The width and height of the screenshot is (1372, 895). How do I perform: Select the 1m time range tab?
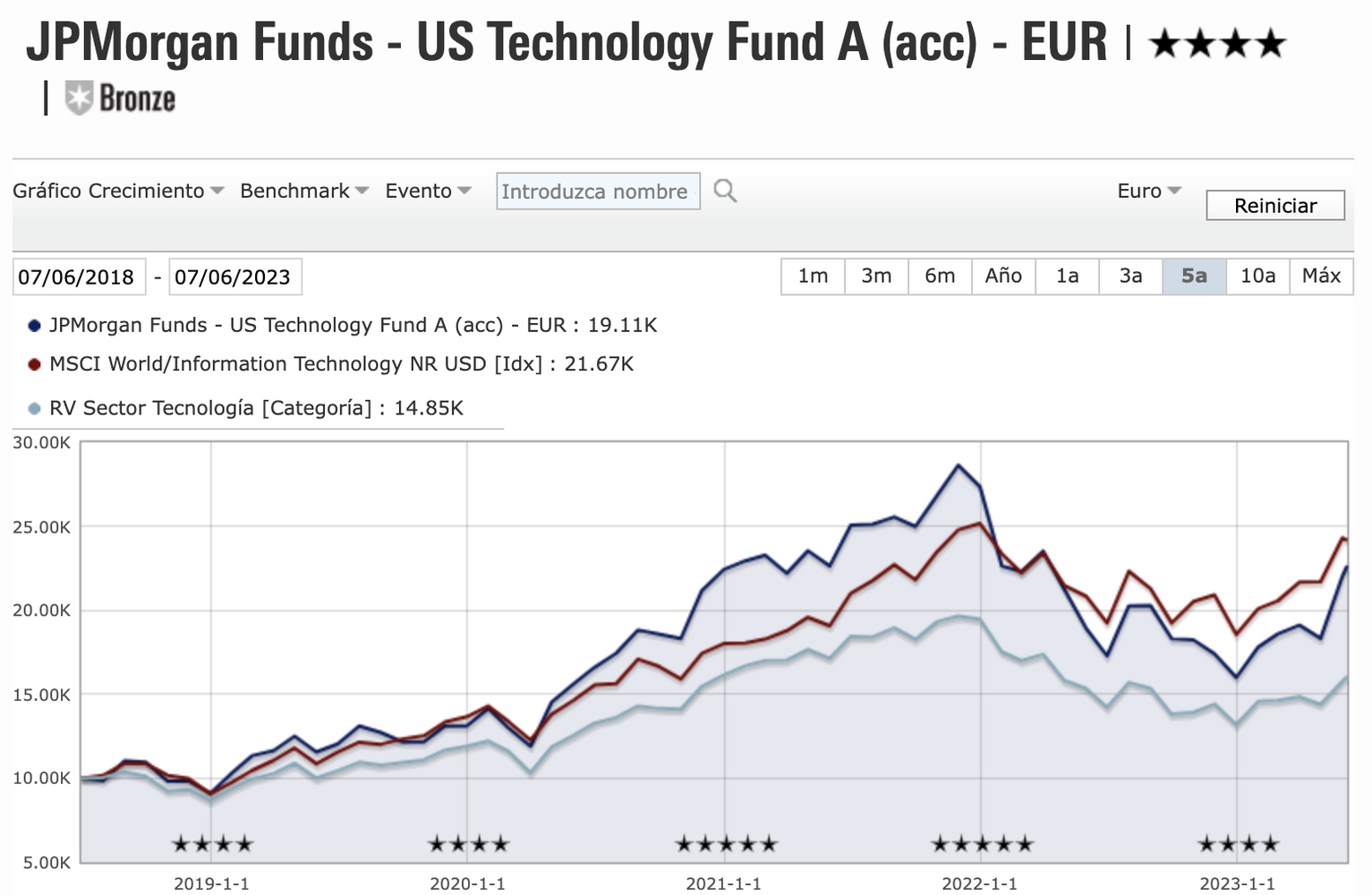[x=813, y=276]
